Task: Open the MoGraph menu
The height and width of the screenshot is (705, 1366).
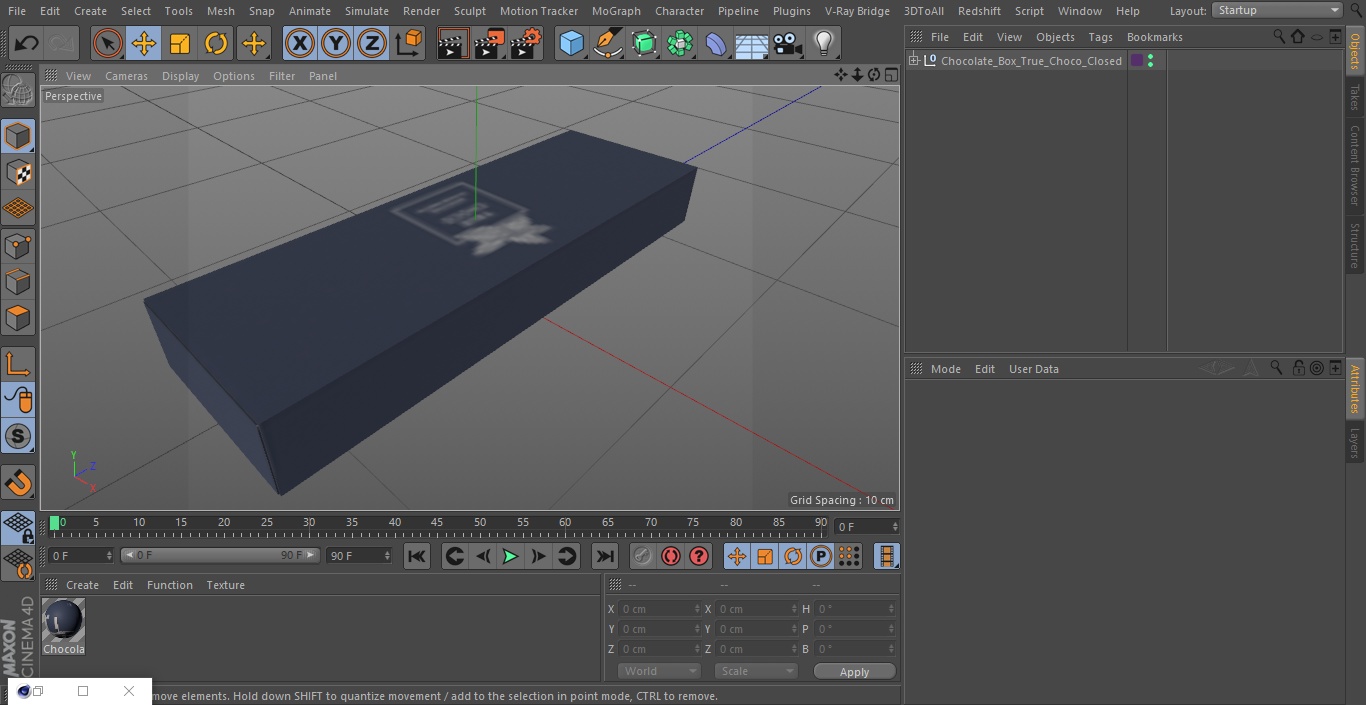Action: pyautogui.click(x=616, y=11)
